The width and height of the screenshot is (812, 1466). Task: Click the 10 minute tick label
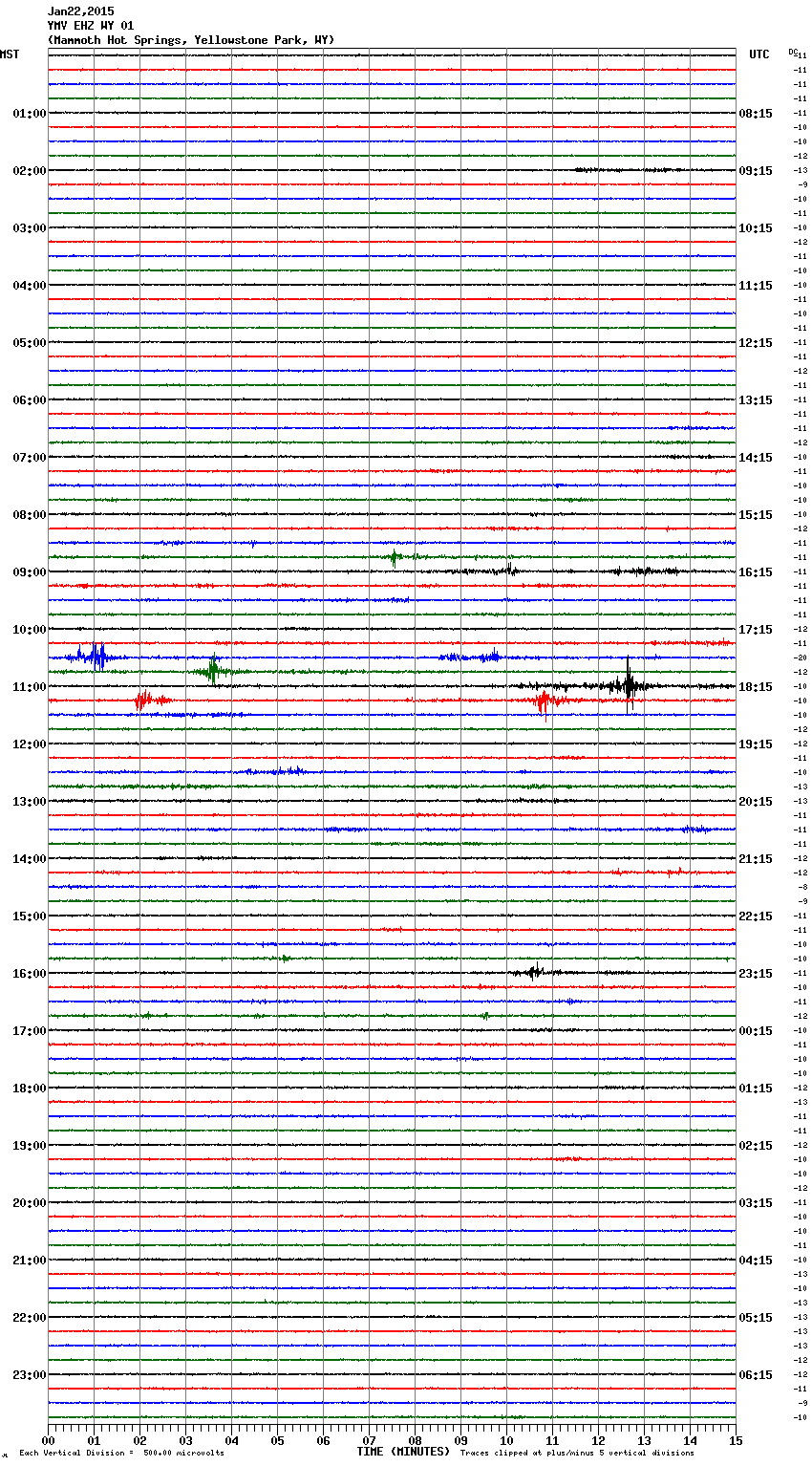506,1440
